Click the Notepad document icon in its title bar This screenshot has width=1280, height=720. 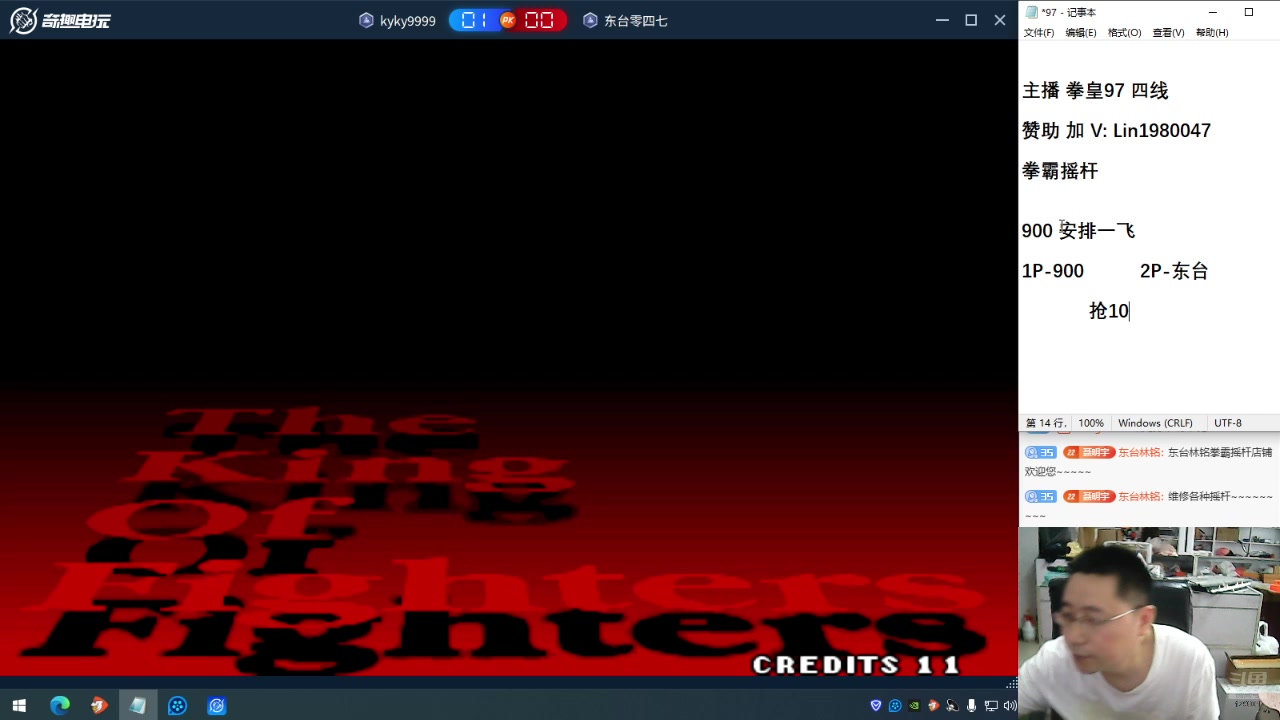1031,12
